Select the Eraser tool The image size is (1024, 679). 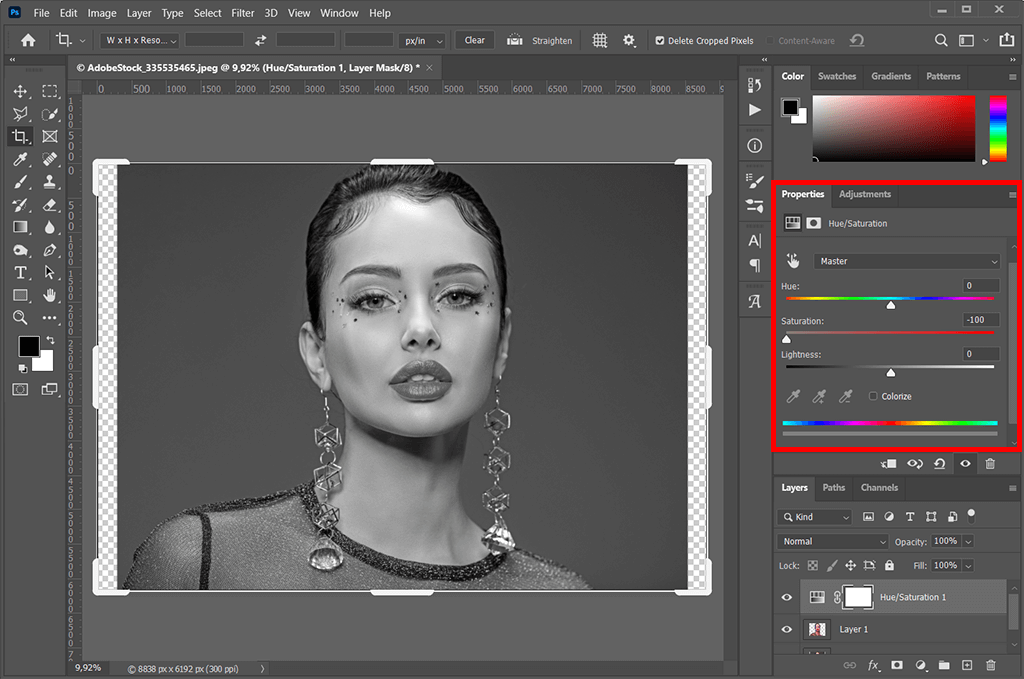point(50,205)
